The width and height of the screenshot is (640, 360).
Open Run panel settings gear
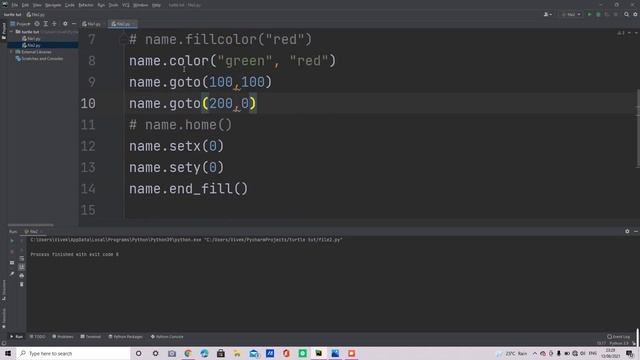point(627,231)
